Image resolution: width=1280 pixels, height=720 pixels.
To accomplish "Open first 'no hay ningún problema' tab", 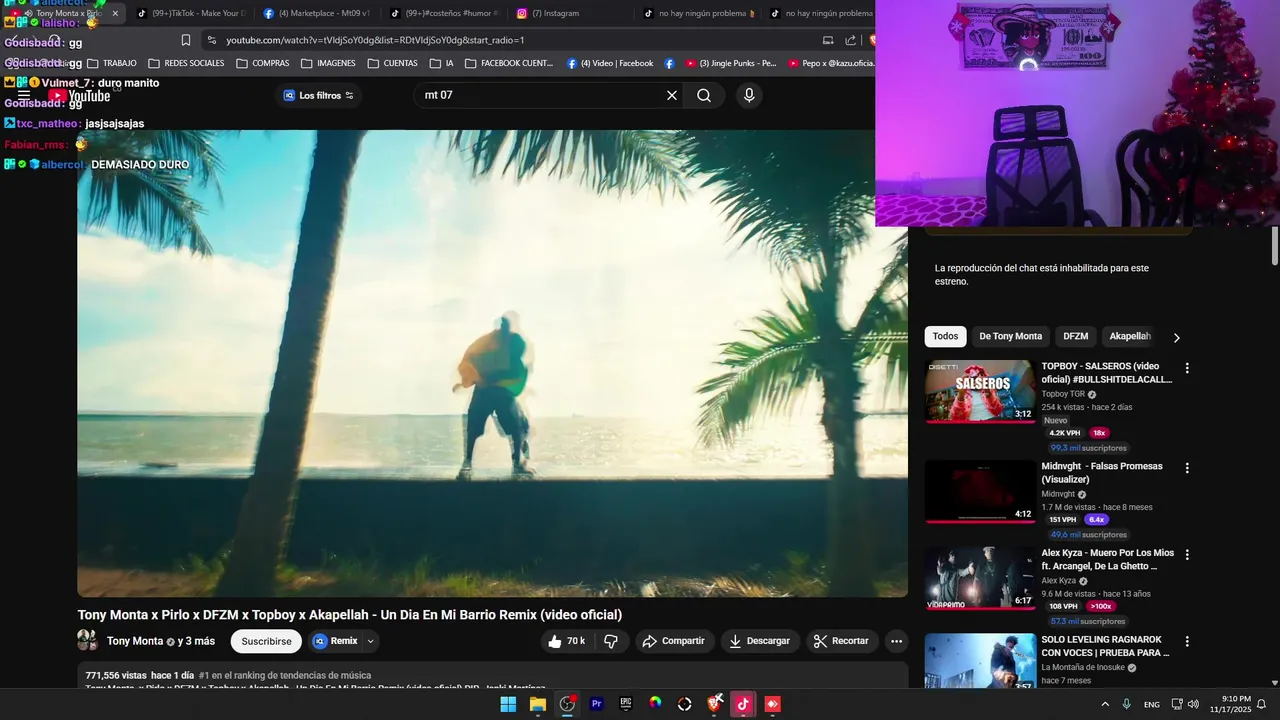I will [699, 13].
